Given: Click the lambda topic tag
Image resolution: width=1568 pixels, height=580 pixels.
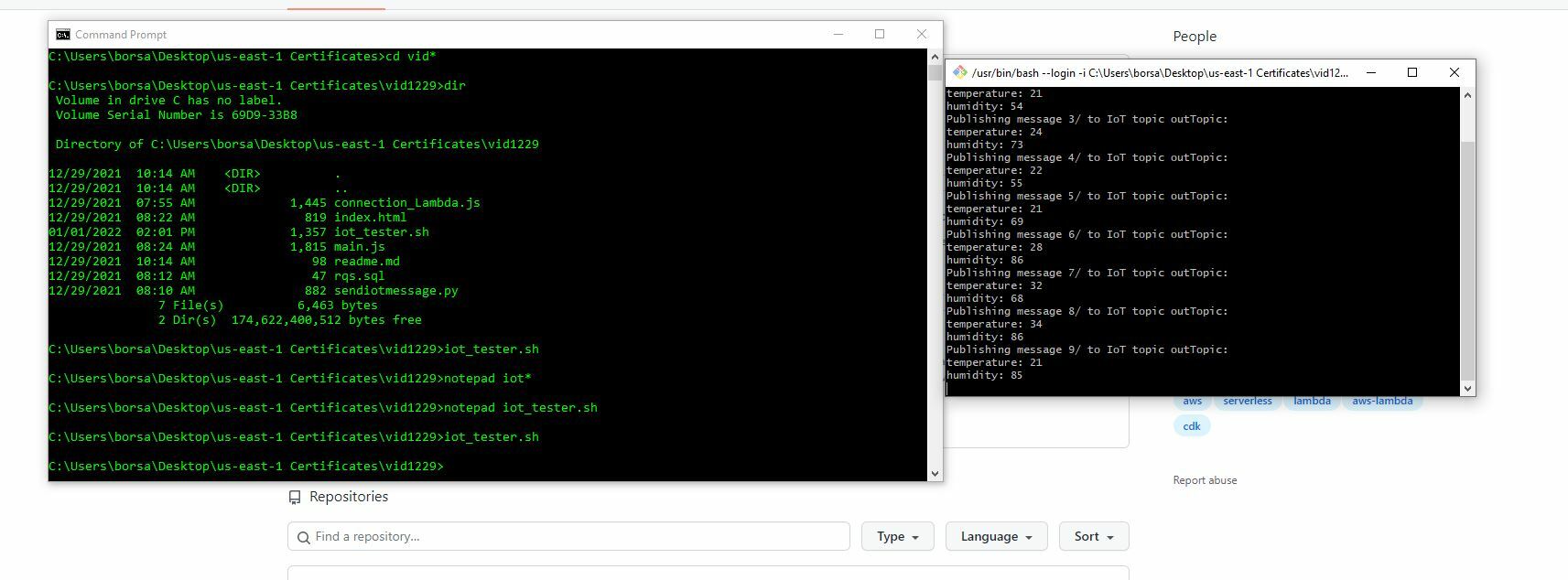Looking at the screenshot, I should (1312, 402).
